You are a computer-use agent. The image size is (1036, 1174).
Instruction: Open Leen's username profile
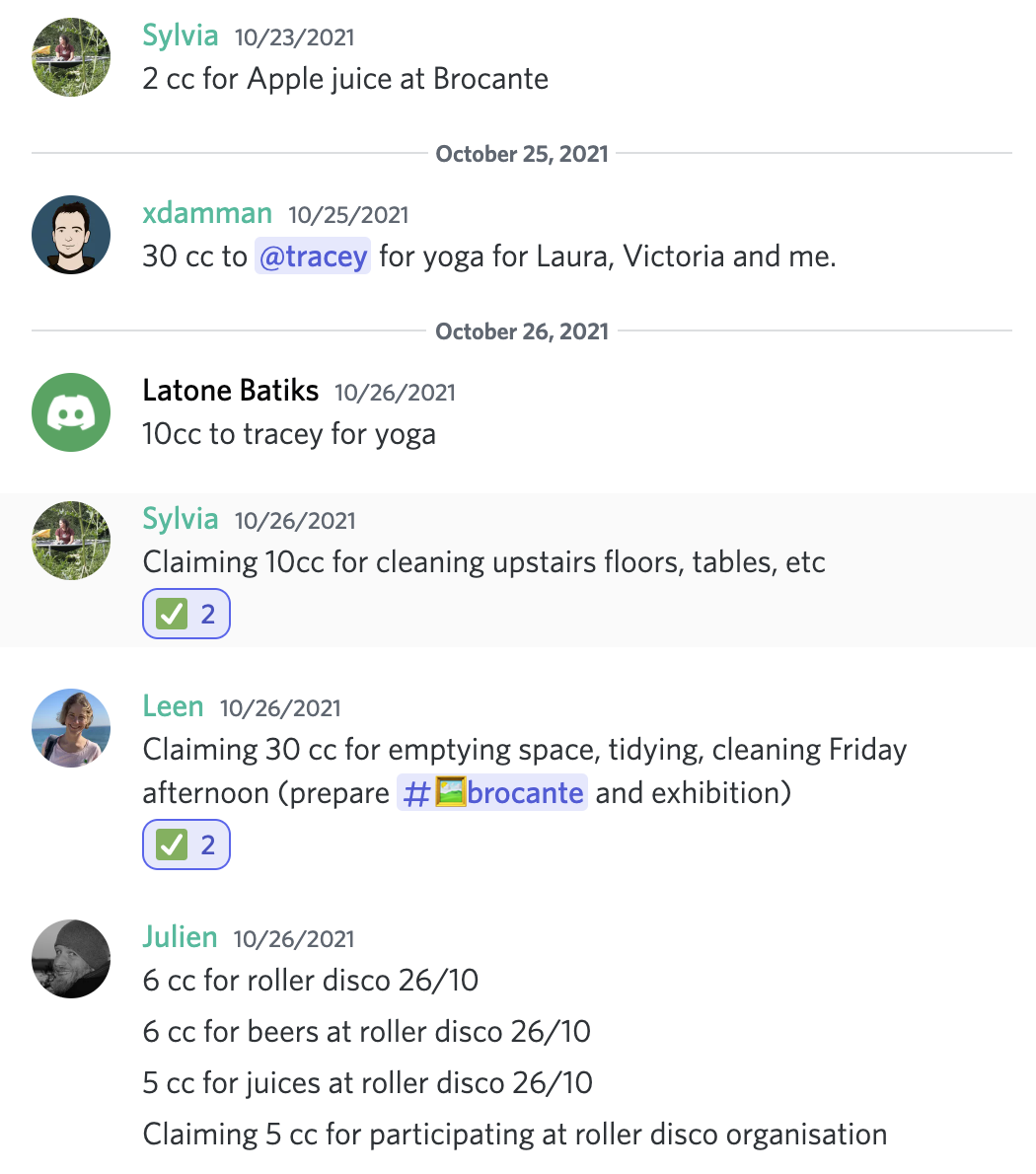pos(173,706)
